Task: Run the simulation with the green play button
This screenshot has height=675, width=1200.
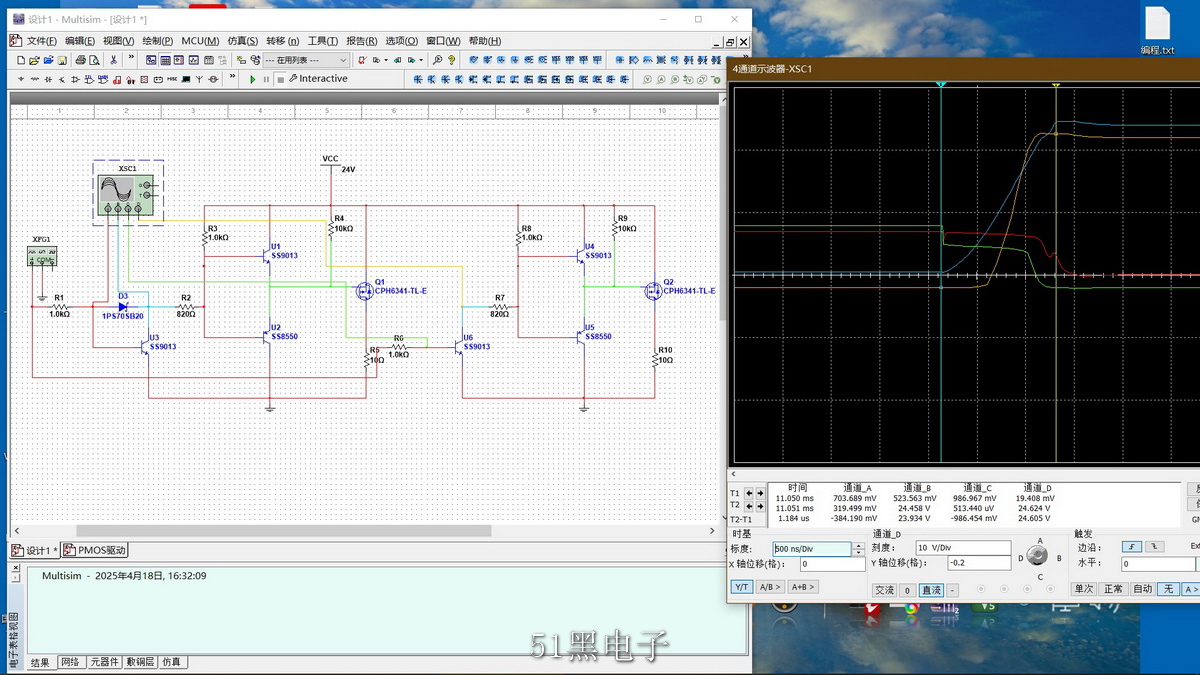Action: point(253,79)
